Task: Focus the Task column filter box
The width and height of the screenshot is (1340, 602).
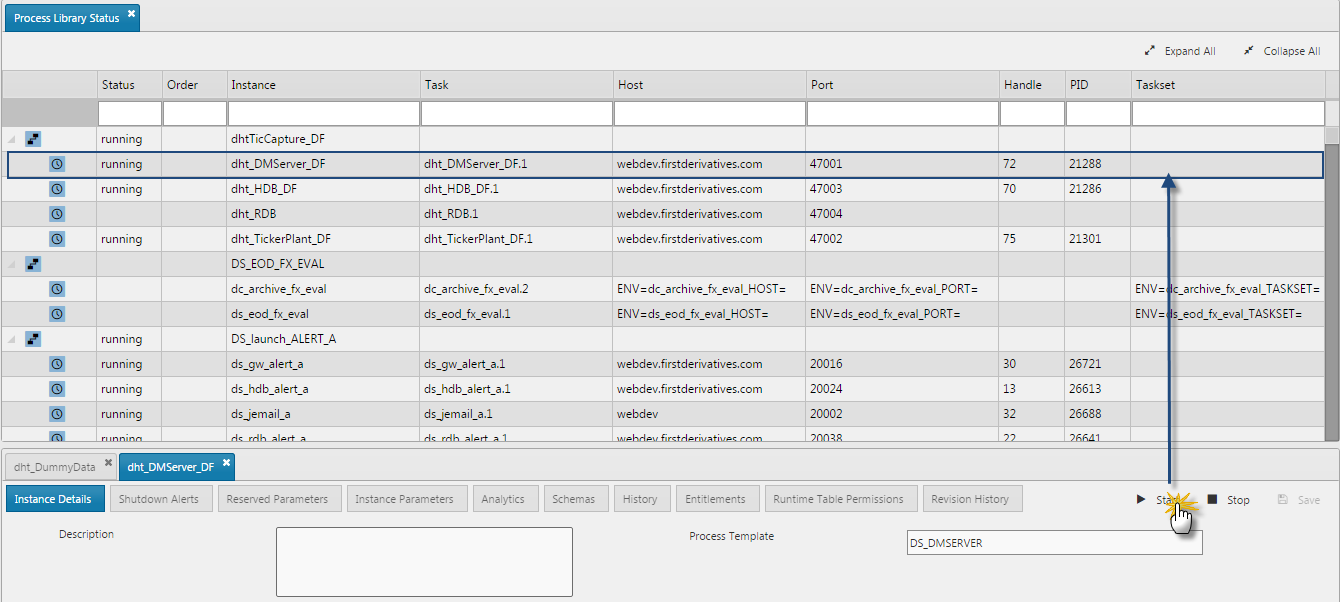Action: tap(516, 113)
